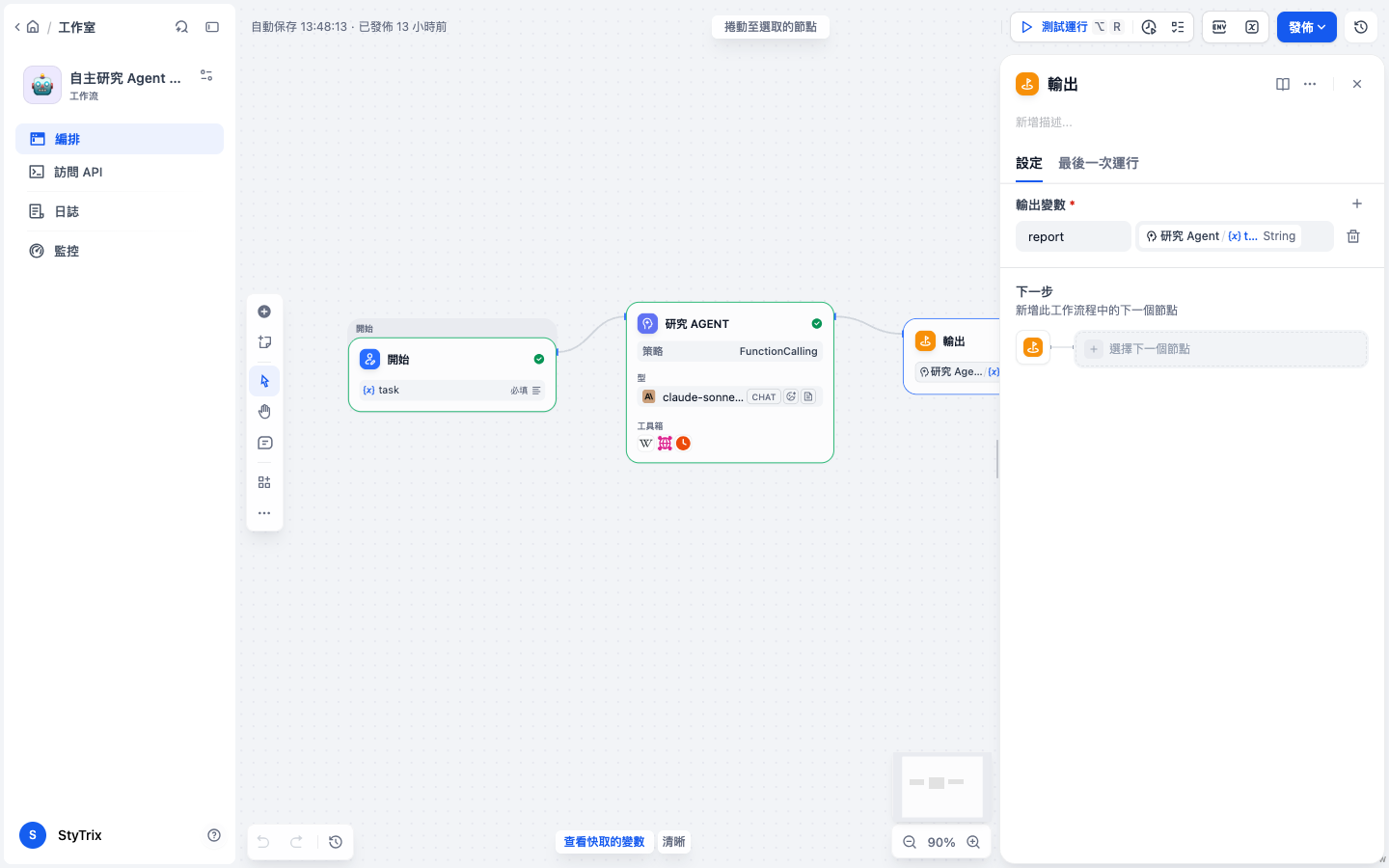Screen dimensions: 1389x868
Task: Open the 監控 monitoring page
Action: 120,251
